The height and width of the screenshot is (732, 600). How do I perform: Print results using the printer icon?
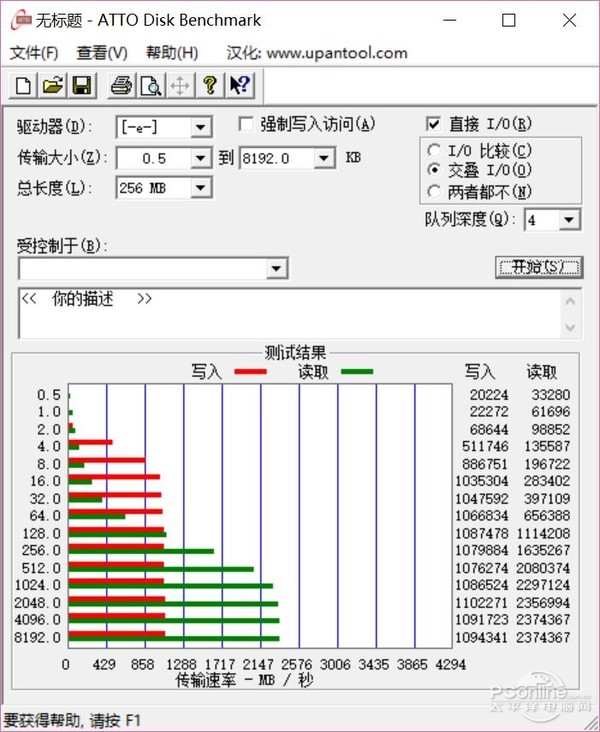[121, 86]
